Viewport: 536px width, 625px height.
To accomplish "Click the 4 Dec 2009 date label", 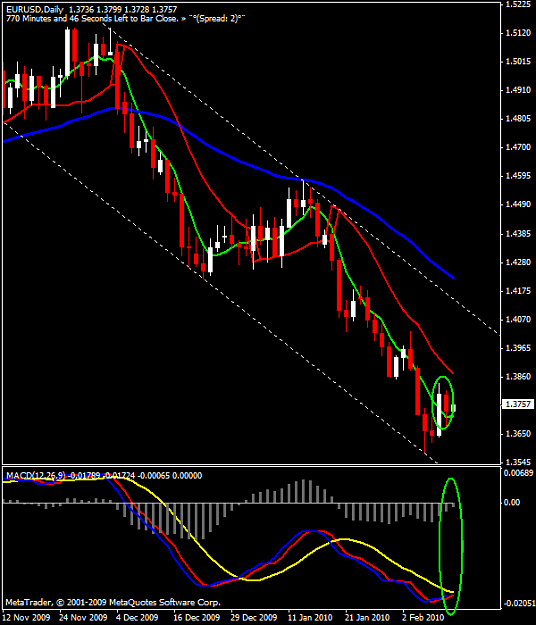I will click(137, 617).
